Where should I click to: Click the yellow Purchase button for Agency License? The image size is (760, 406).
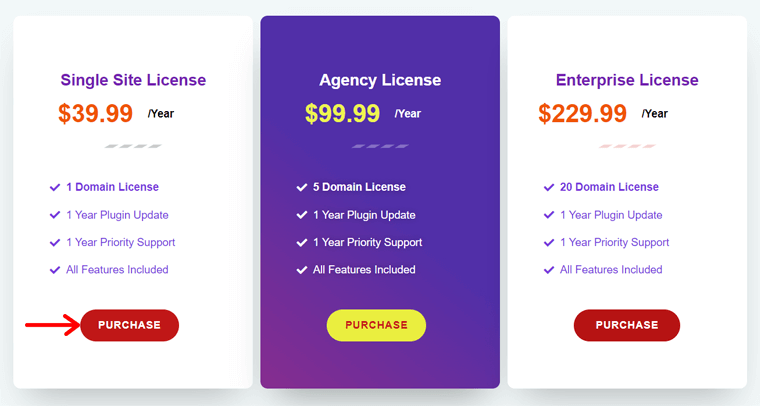[x=376, y=325]
